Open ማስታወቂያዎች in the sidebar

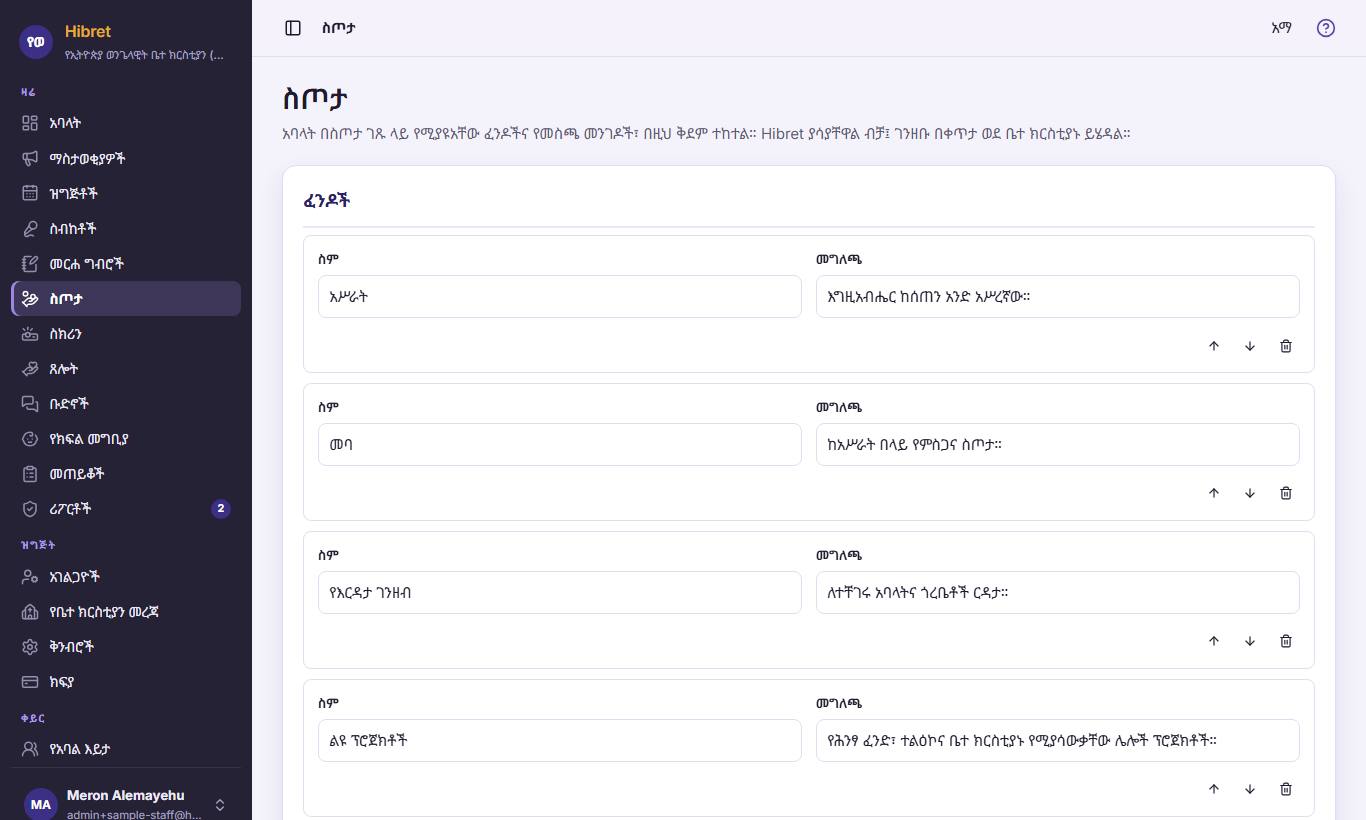pos(126,158)
